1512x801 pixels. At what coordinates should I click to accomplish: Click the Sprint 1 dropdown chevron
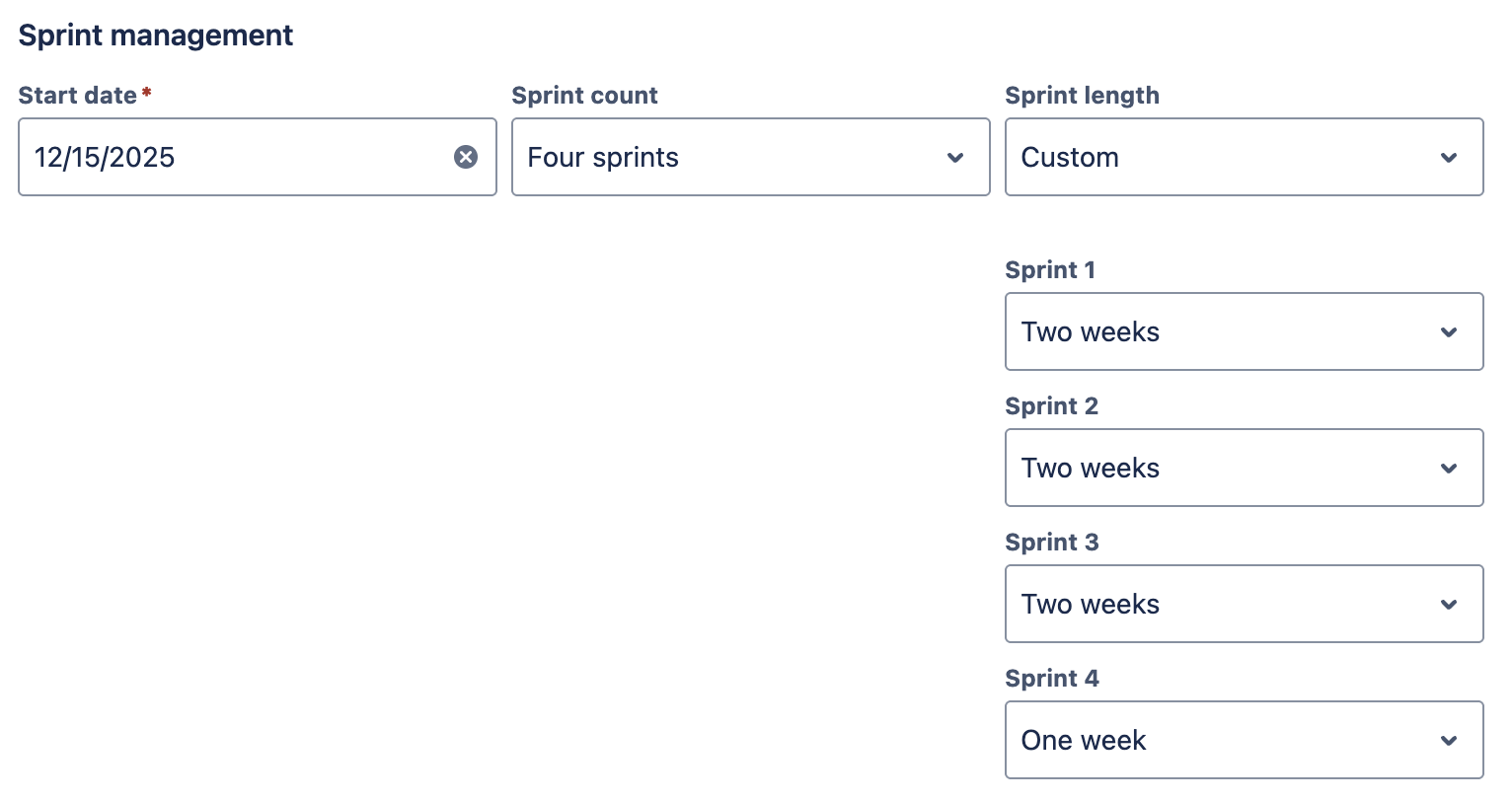click(x=1449, y=332)
